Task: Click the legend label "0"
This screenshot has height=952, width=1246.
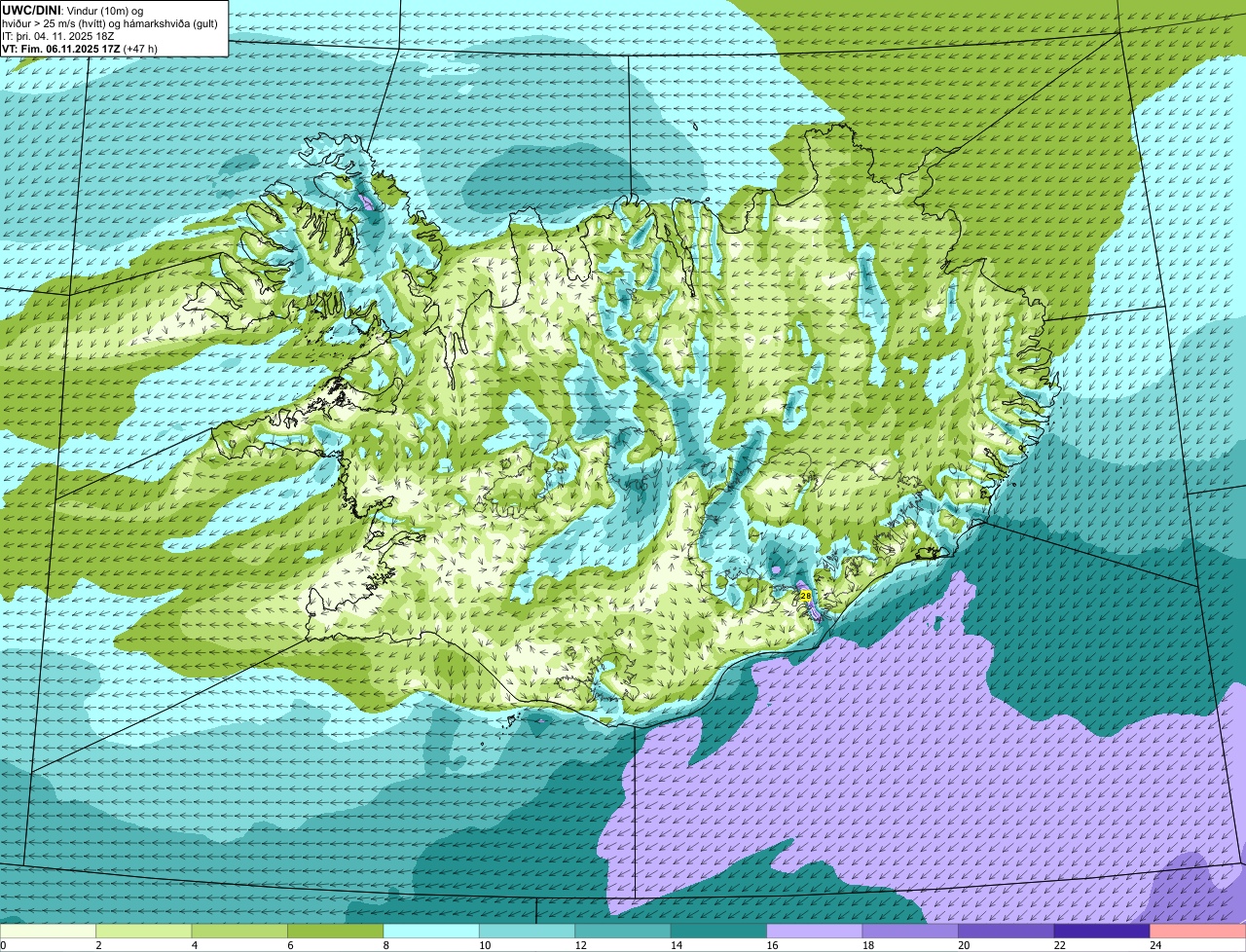Action: [x=4, y=945]
